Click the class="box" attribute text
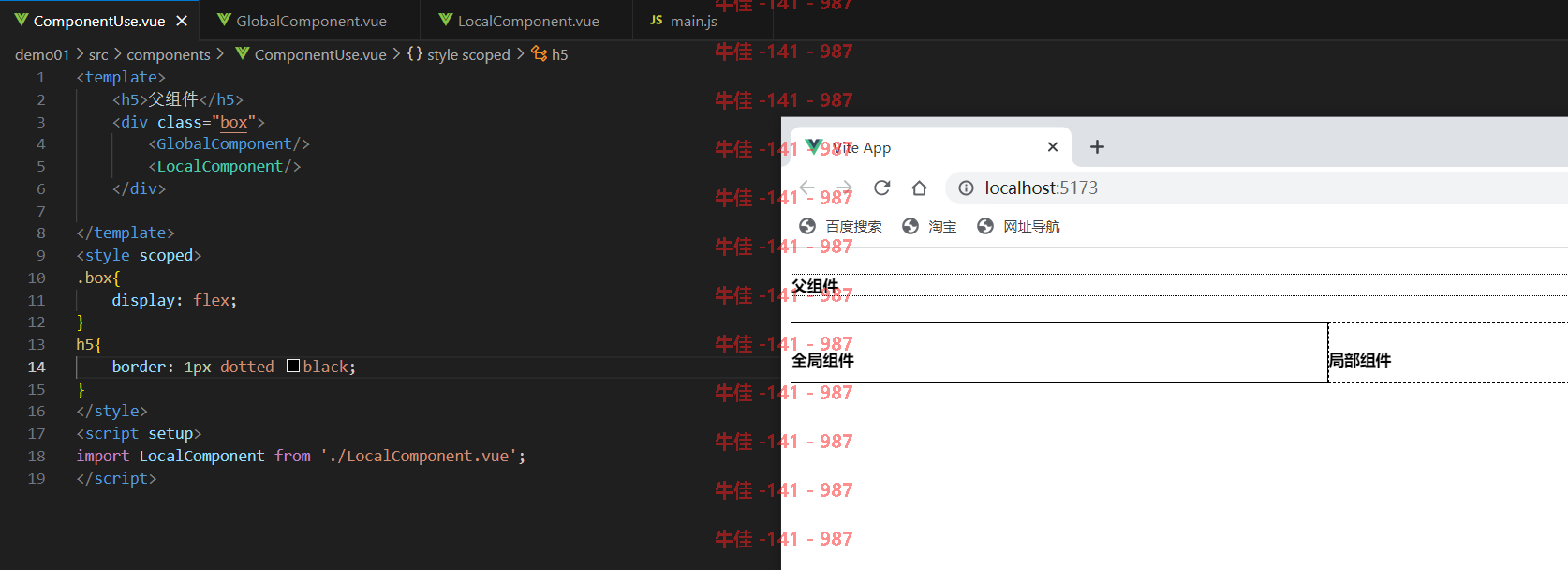 207,122
